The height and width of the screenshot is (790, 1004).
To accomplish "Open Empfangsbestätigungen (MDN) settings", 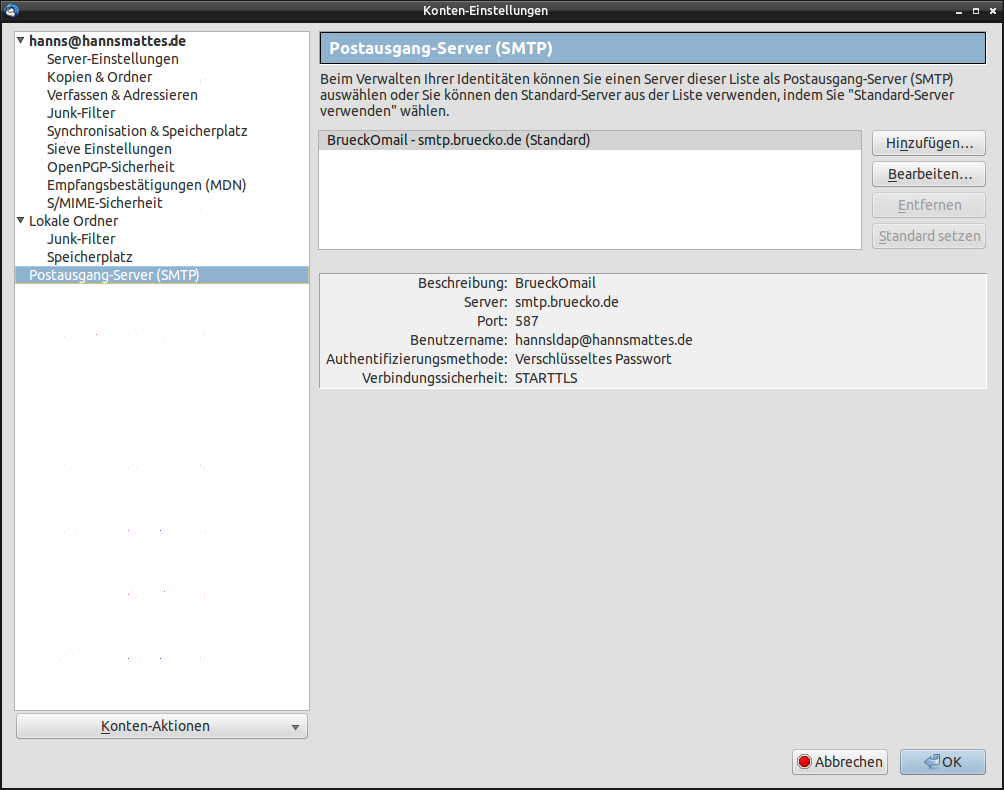I will pyautogui.click(x=146, y=185).
